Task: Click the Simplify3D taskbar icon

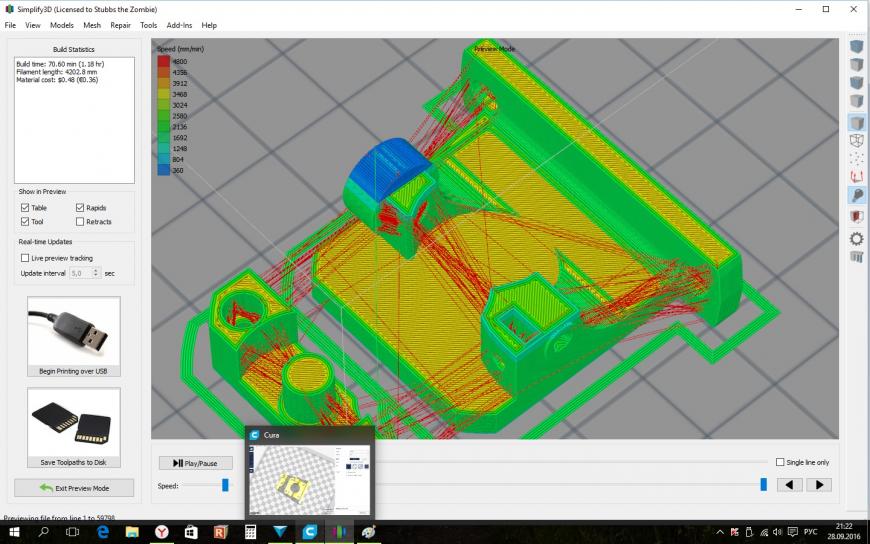Action: pyautogui.click(x=339, y=532)
